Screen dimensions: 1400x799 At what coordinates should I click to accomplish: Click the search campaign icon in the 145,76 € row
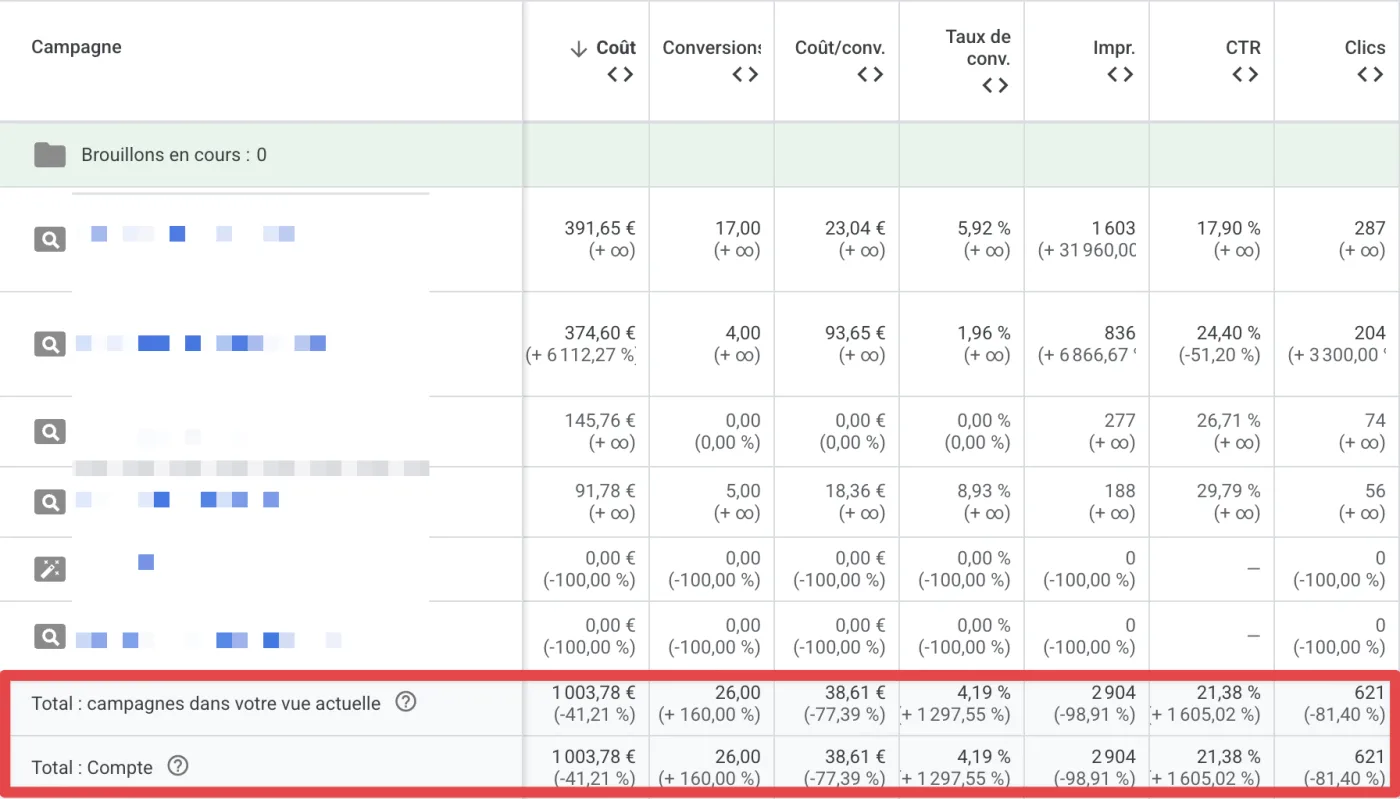point(49,432)
